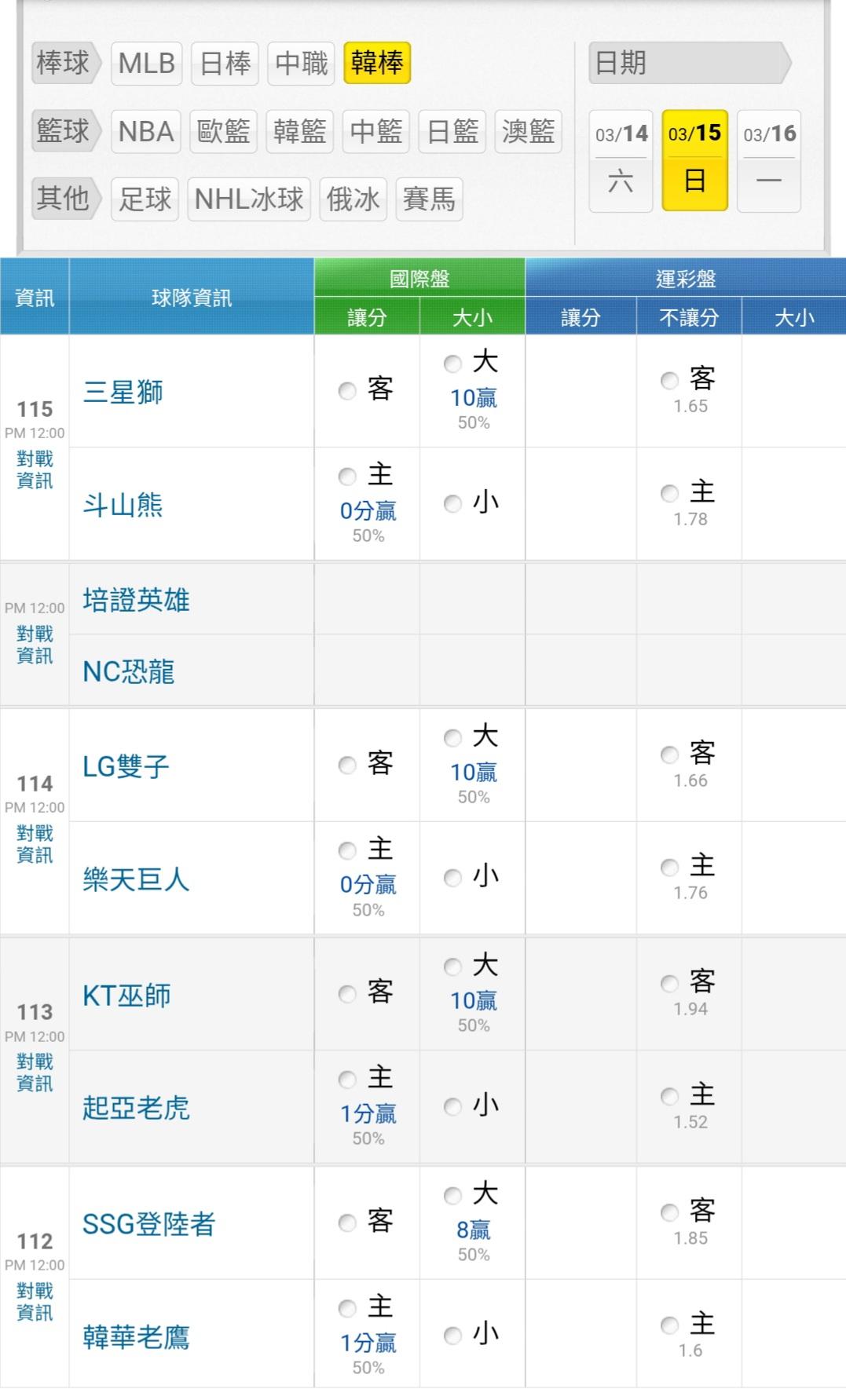The height and width of the screenshot is (1400, 846).
Task: Open 對戰資訊 for game 115
Action: point(35,470)
